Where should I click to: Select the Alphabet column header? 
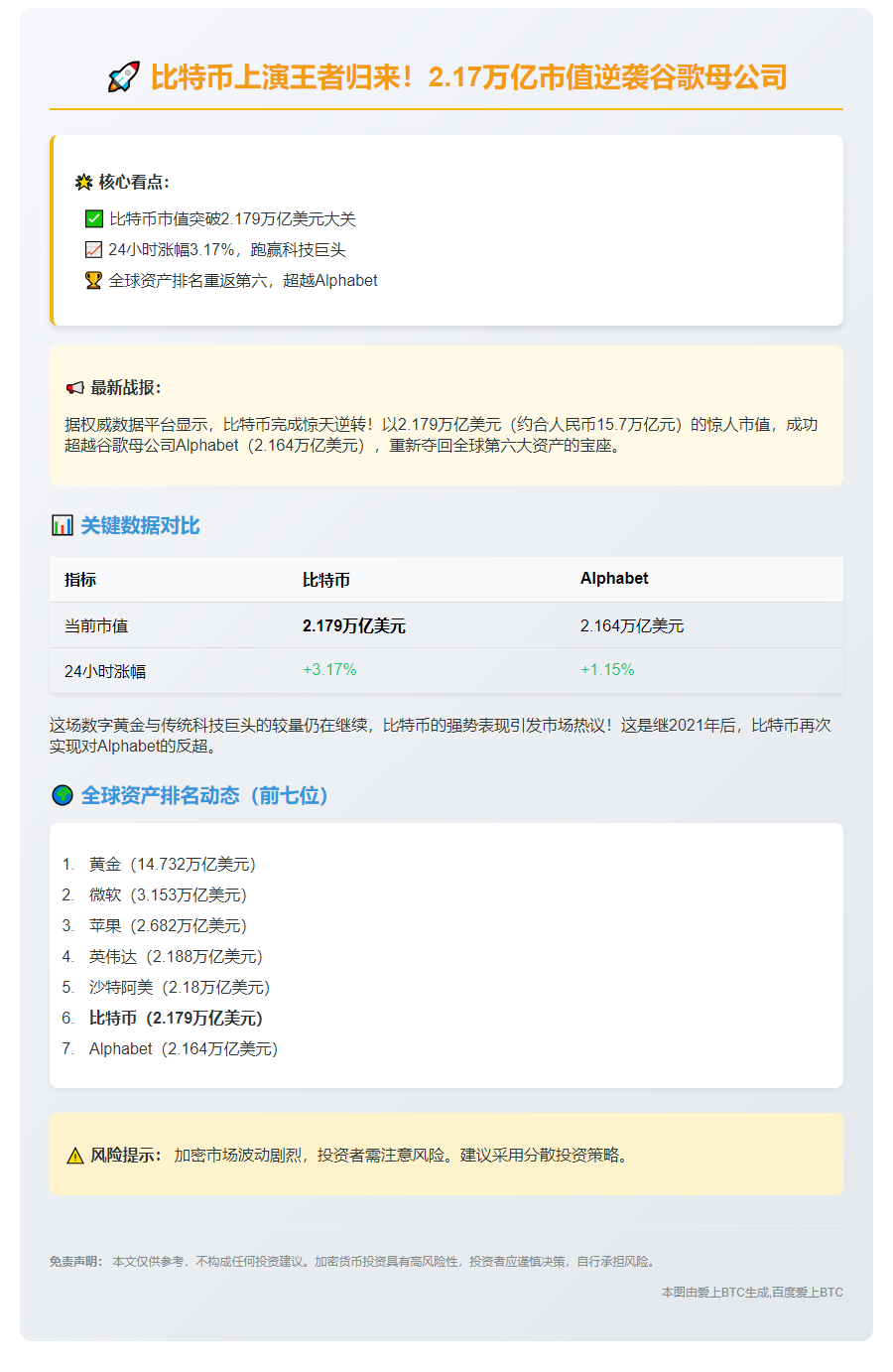(614, 579)
